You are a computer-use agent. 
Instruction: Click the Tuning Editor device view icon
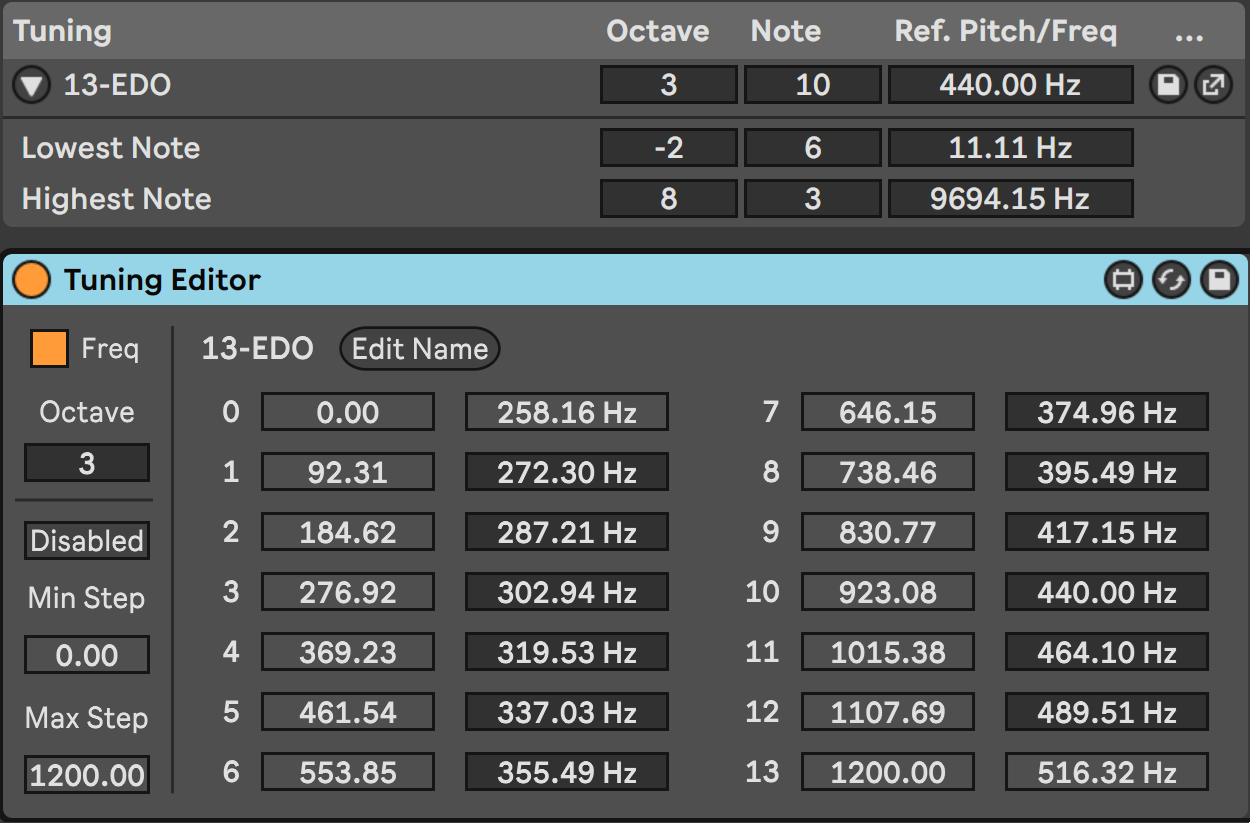(1124, 280)
